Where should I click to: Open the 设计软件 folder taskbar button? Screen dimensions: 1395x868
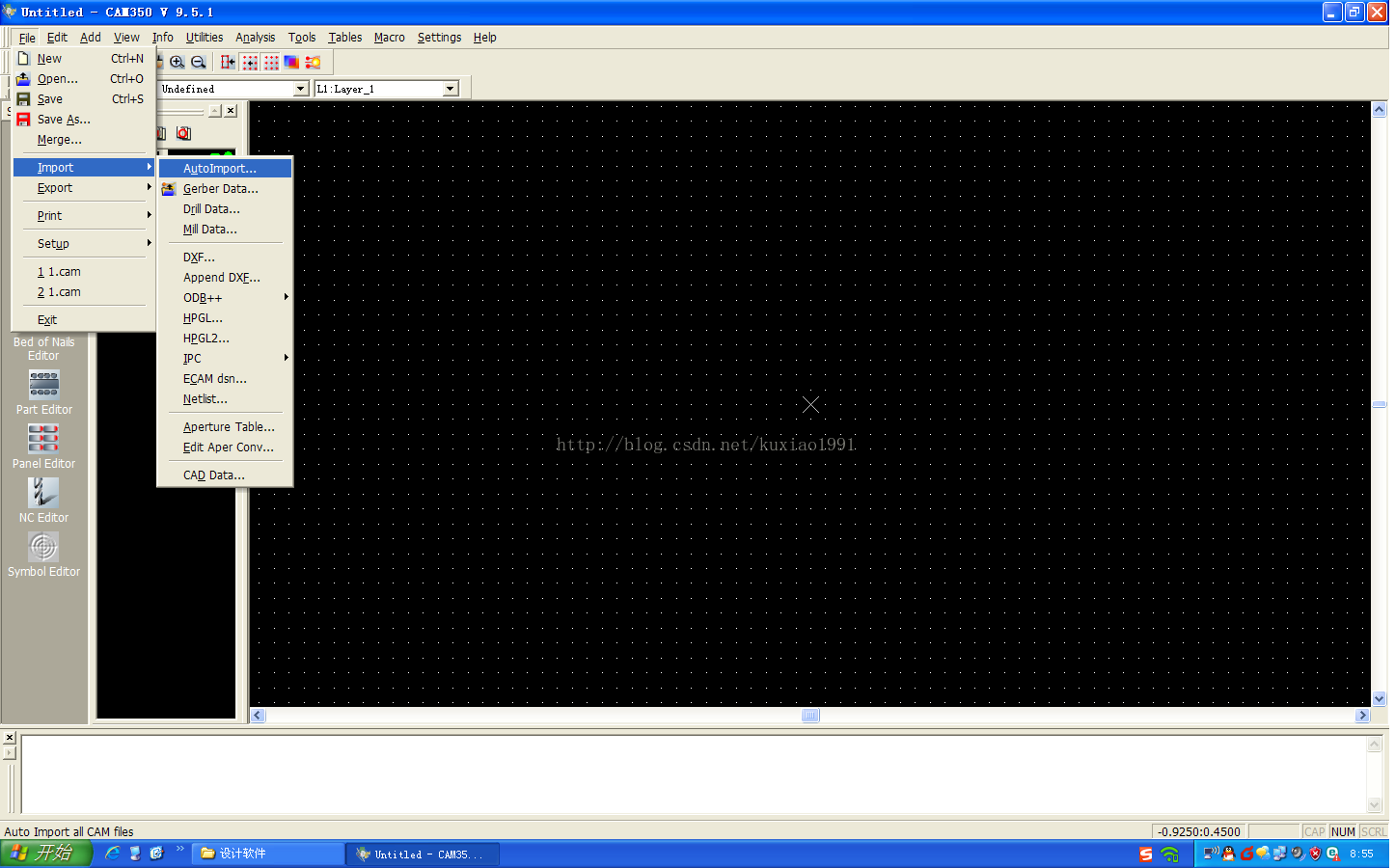268,854
